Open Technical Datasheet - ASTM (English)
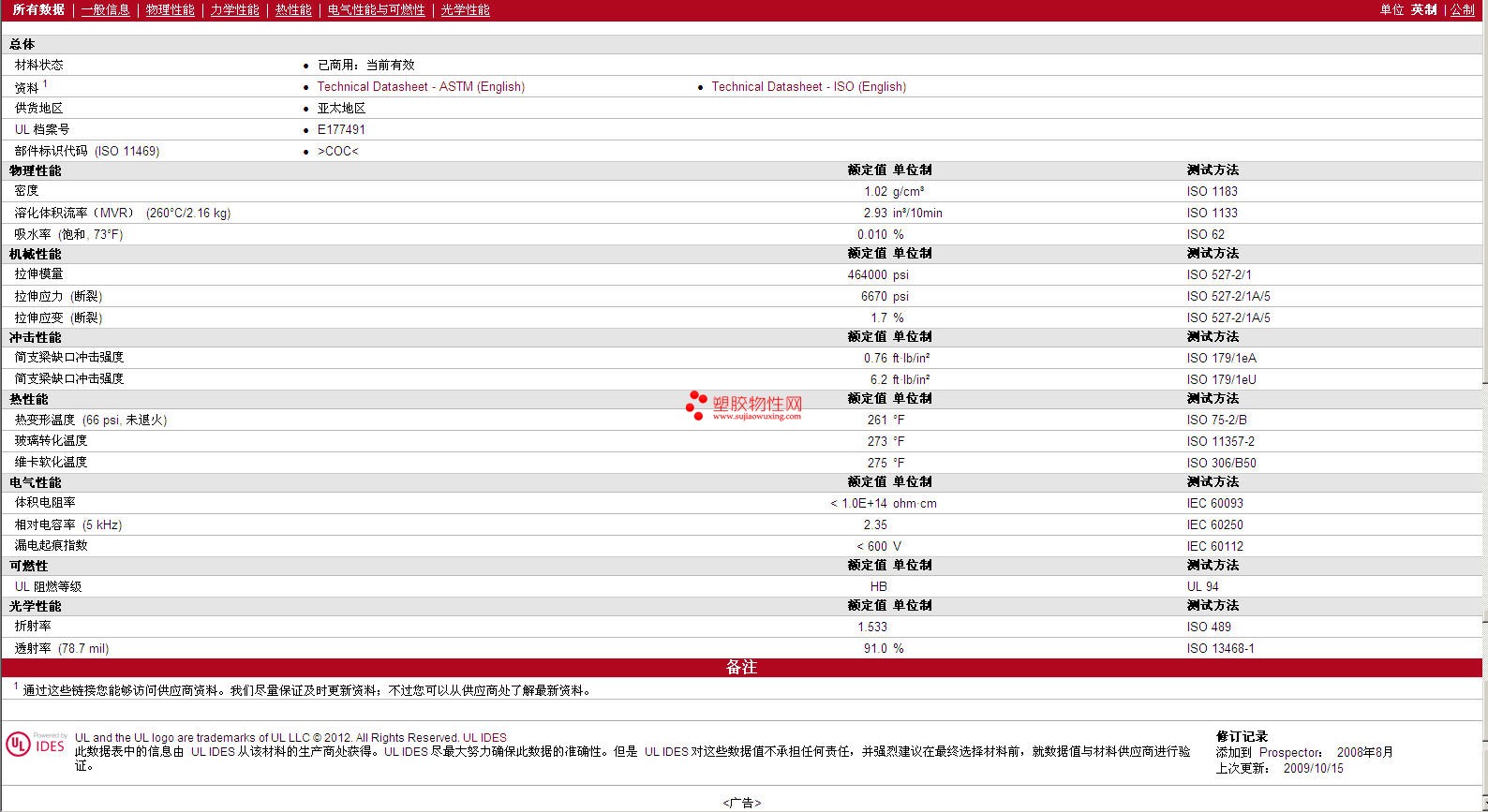The height and width of the screenshot is (812, 1488). tap(421, 86)
